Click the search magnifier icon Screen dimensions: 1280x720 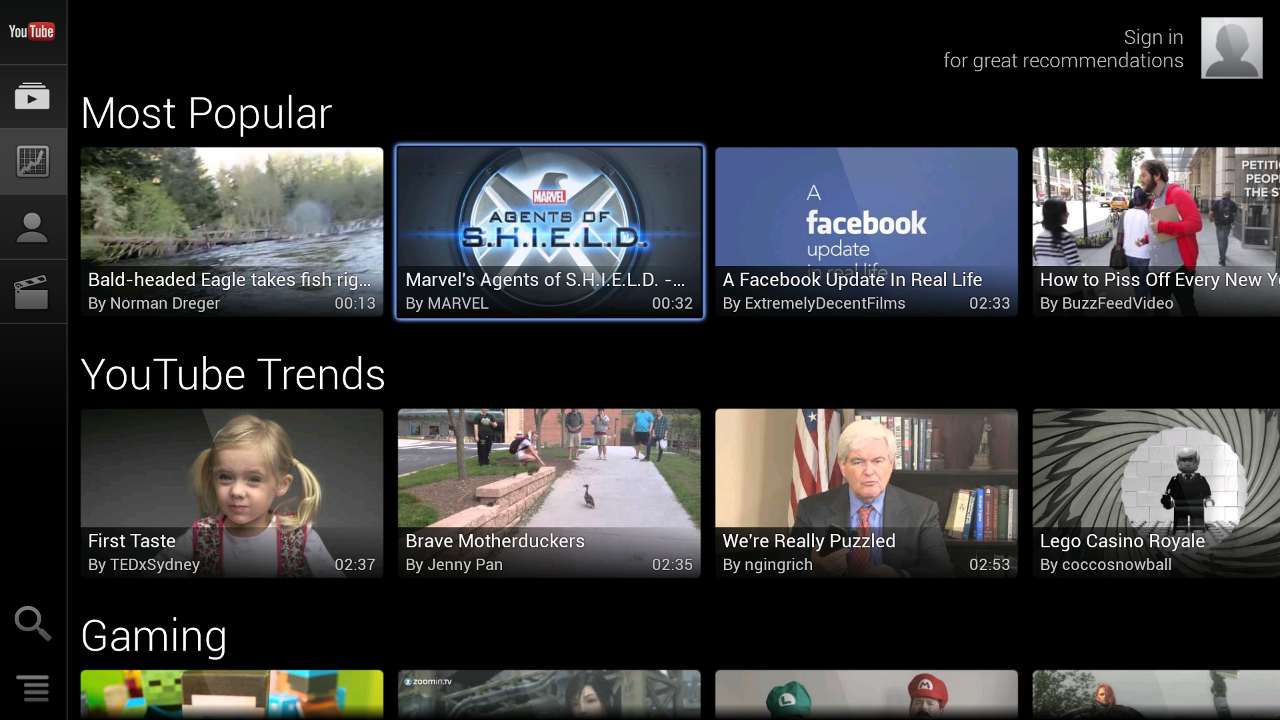click(32, 623)
